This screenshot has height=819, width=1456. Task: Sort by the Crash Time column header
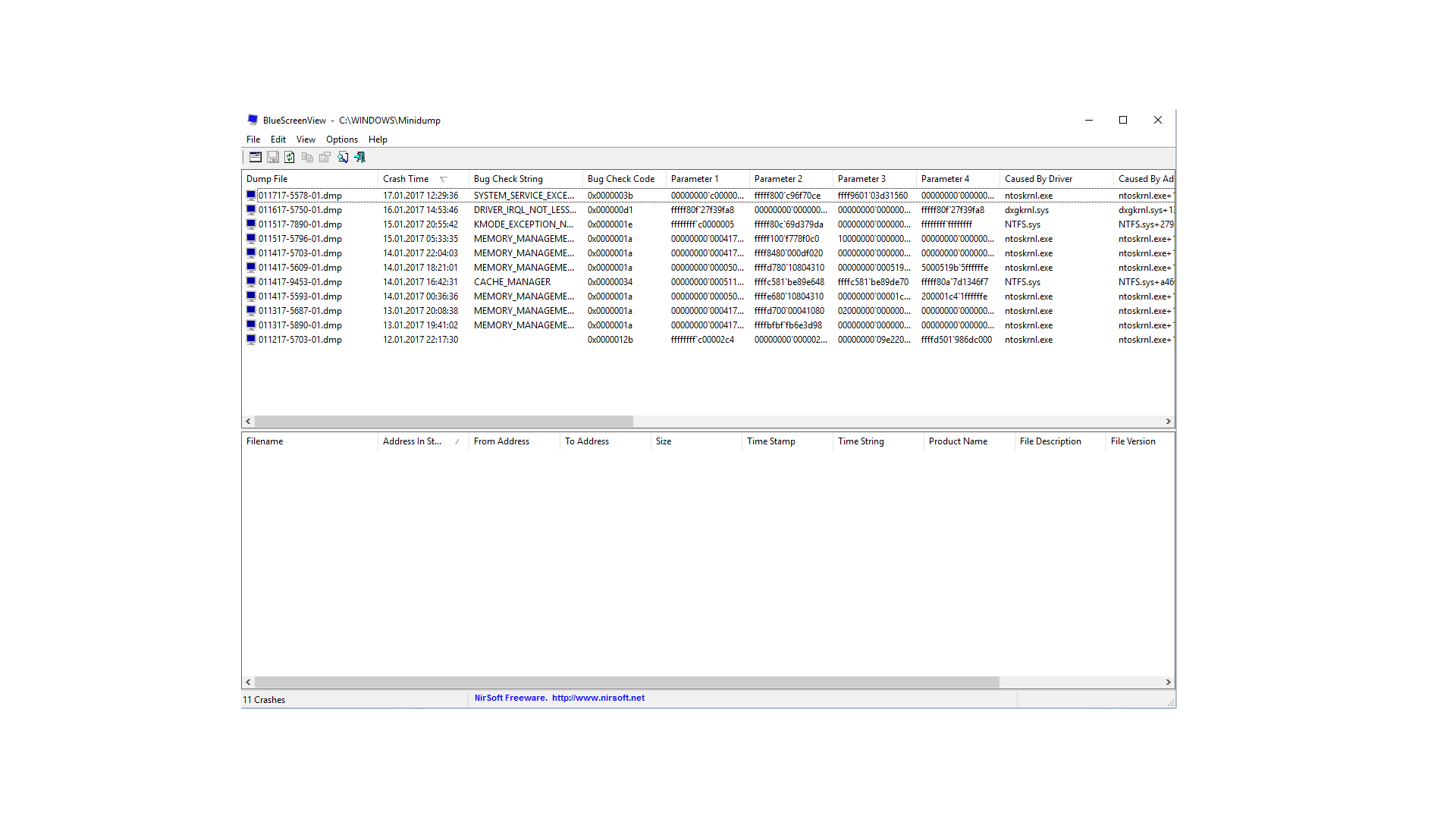tap(406, 179)
